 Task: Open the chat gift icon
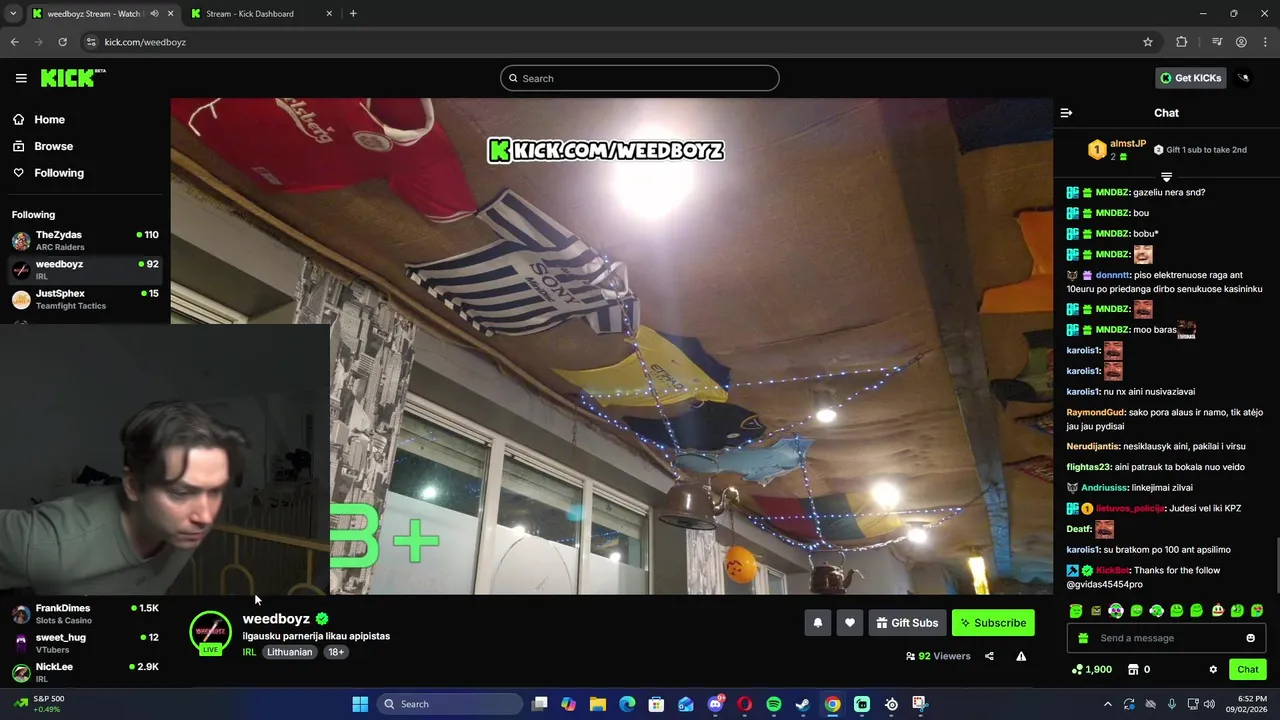(x=1083, y=638)
